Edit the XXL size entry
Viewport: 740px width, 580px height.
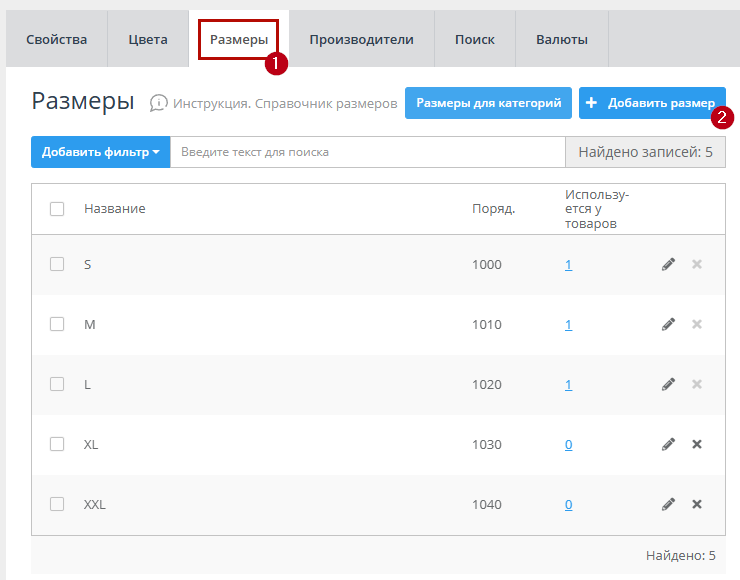click(668, 504)
